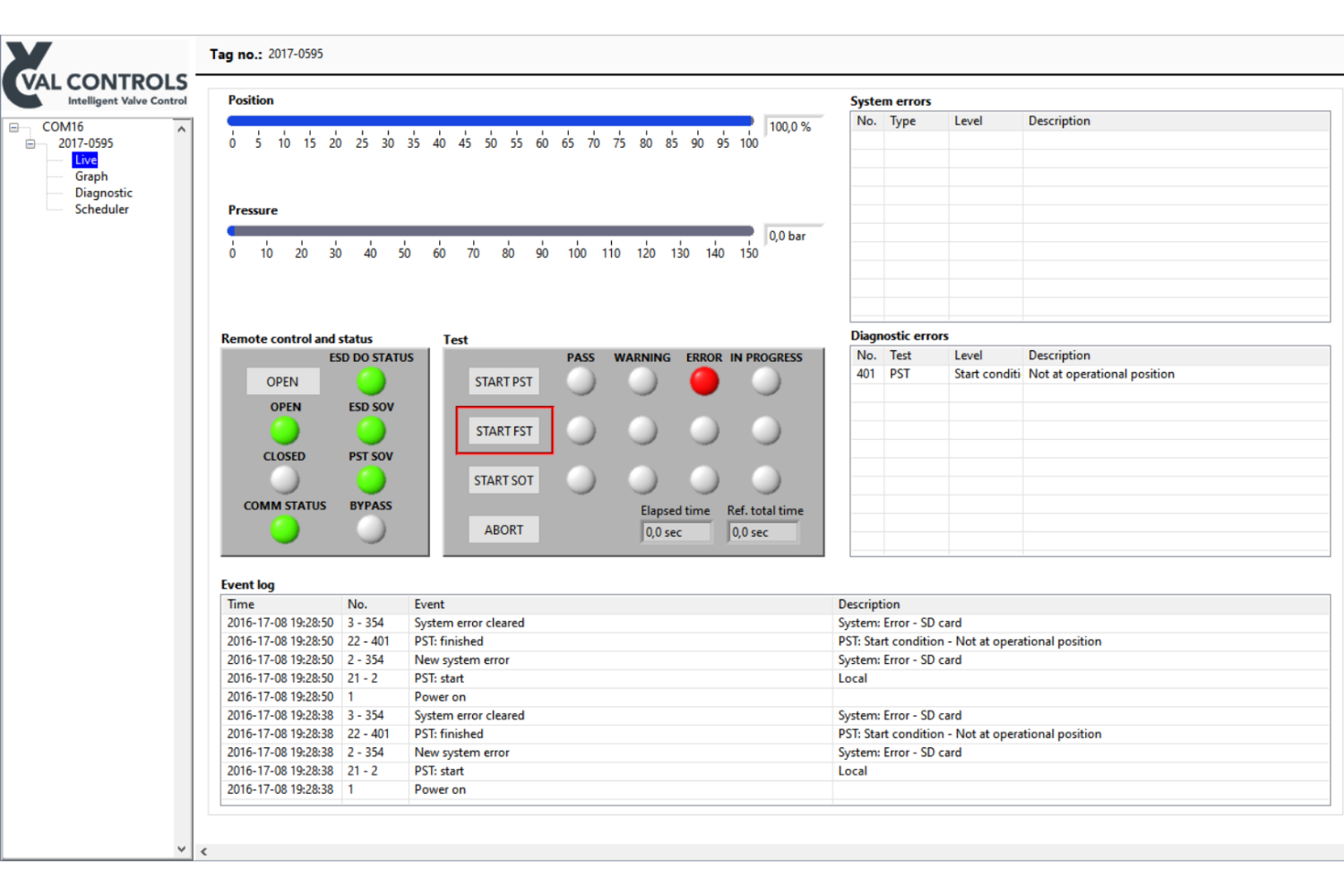Select Diagnostic in the navigation tree
The image size is (1344, 896).
[103, 193]
